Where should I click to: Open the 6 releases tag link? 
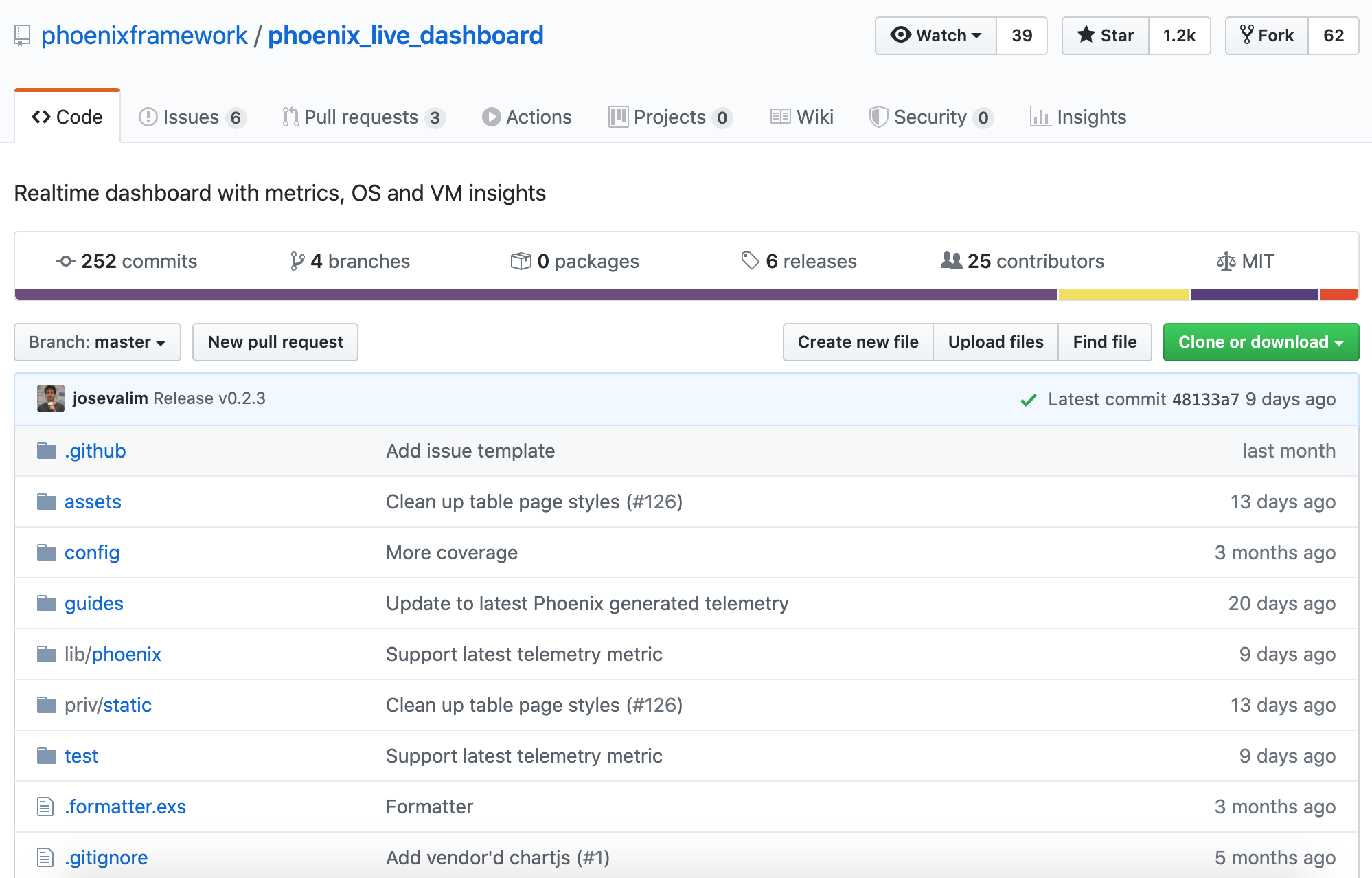point(799,261)
